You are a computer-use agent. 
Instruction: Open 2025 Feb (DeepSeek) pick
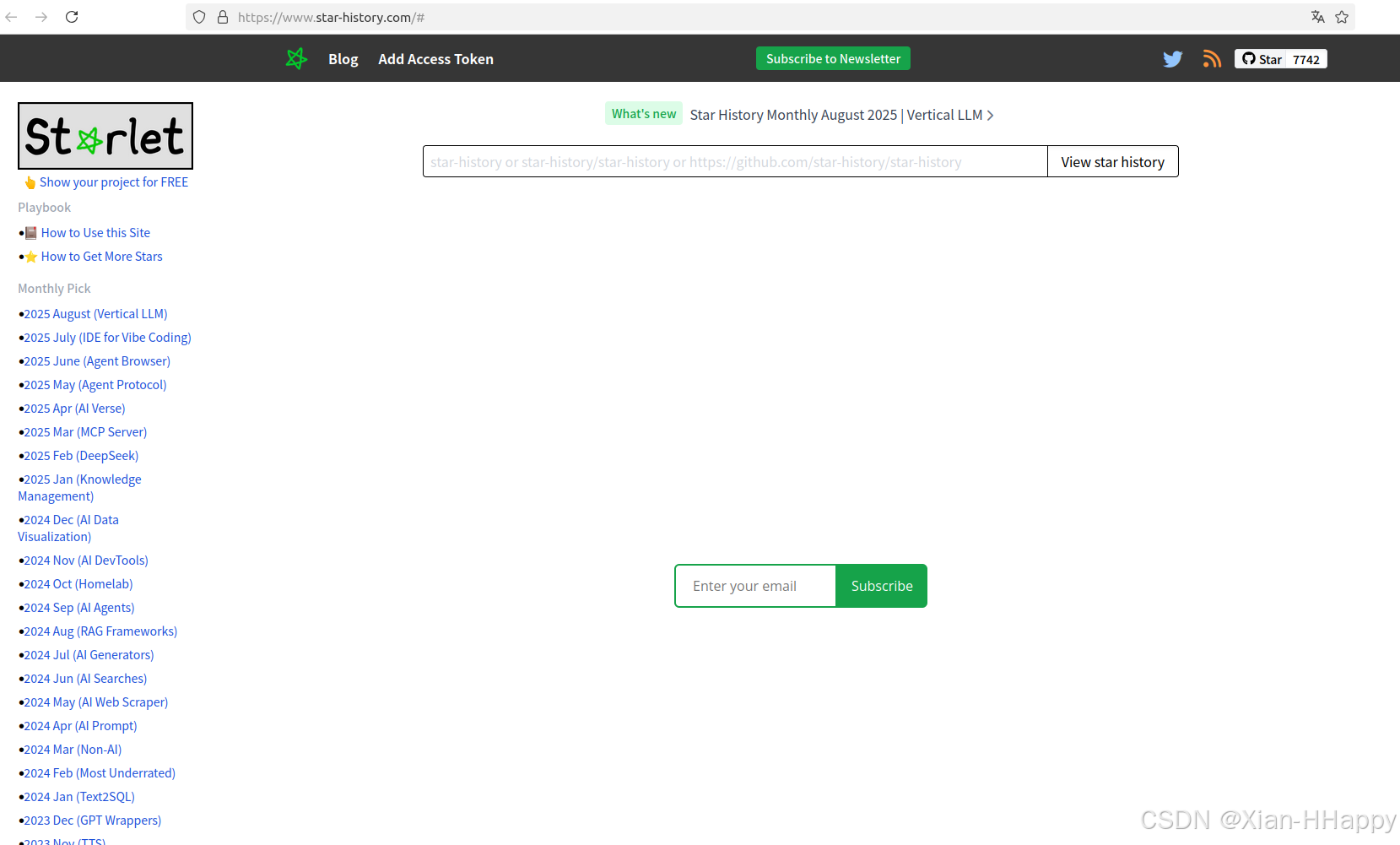[x=81, y=456]
